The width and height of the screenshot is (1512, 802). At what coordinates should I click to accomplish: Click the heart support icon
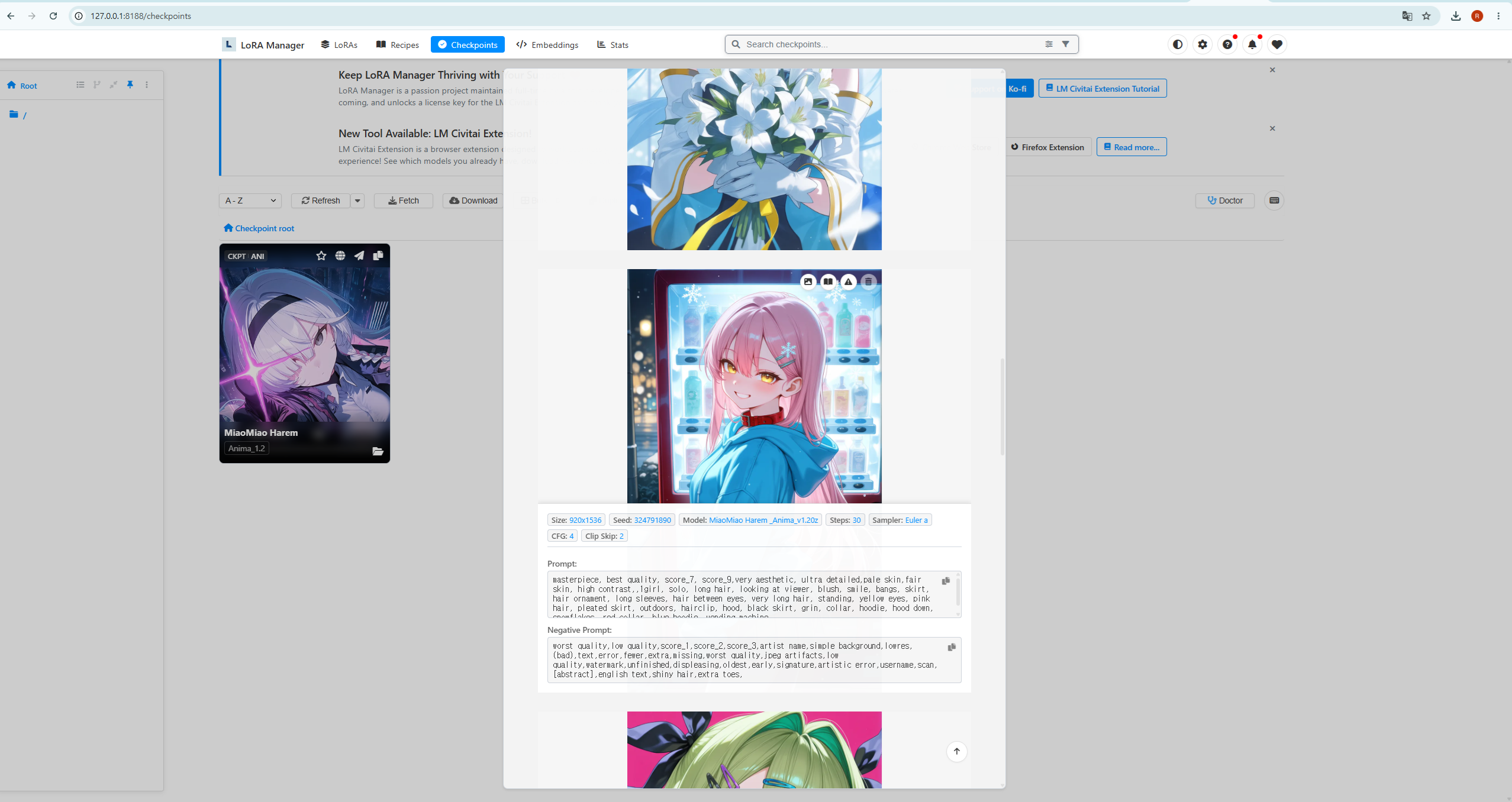tap(1277, 44)
